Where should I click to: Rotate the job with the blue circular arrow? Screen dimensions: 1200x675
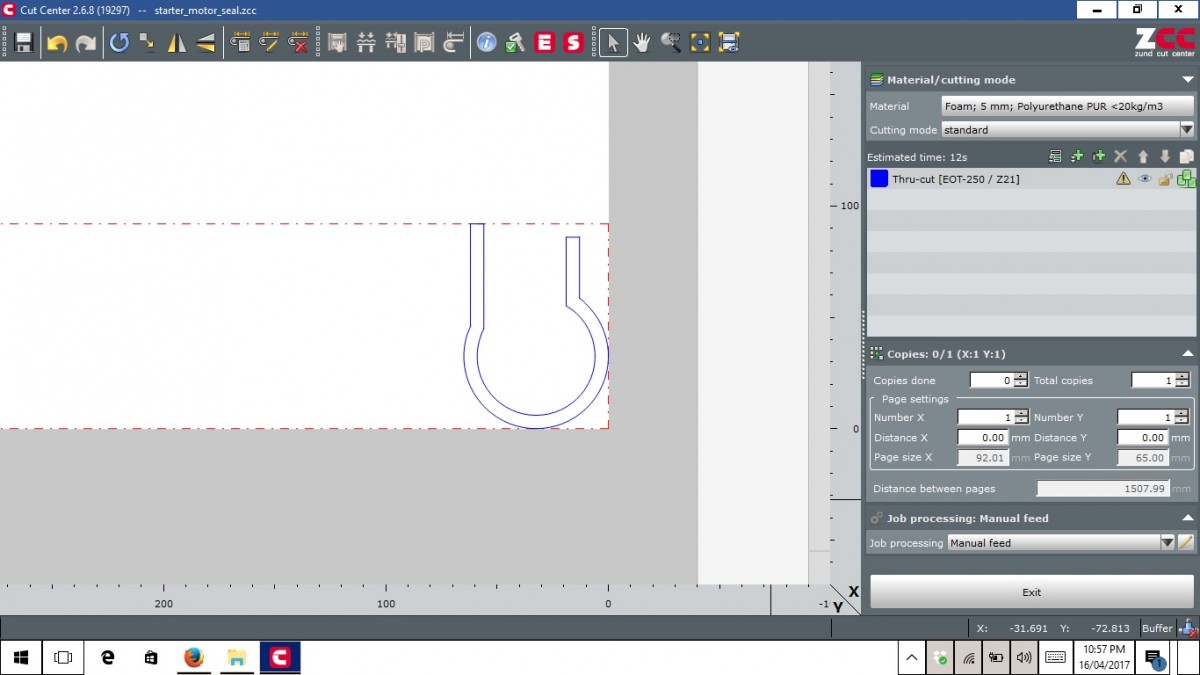pyautogui.click(x=119, y=43)
